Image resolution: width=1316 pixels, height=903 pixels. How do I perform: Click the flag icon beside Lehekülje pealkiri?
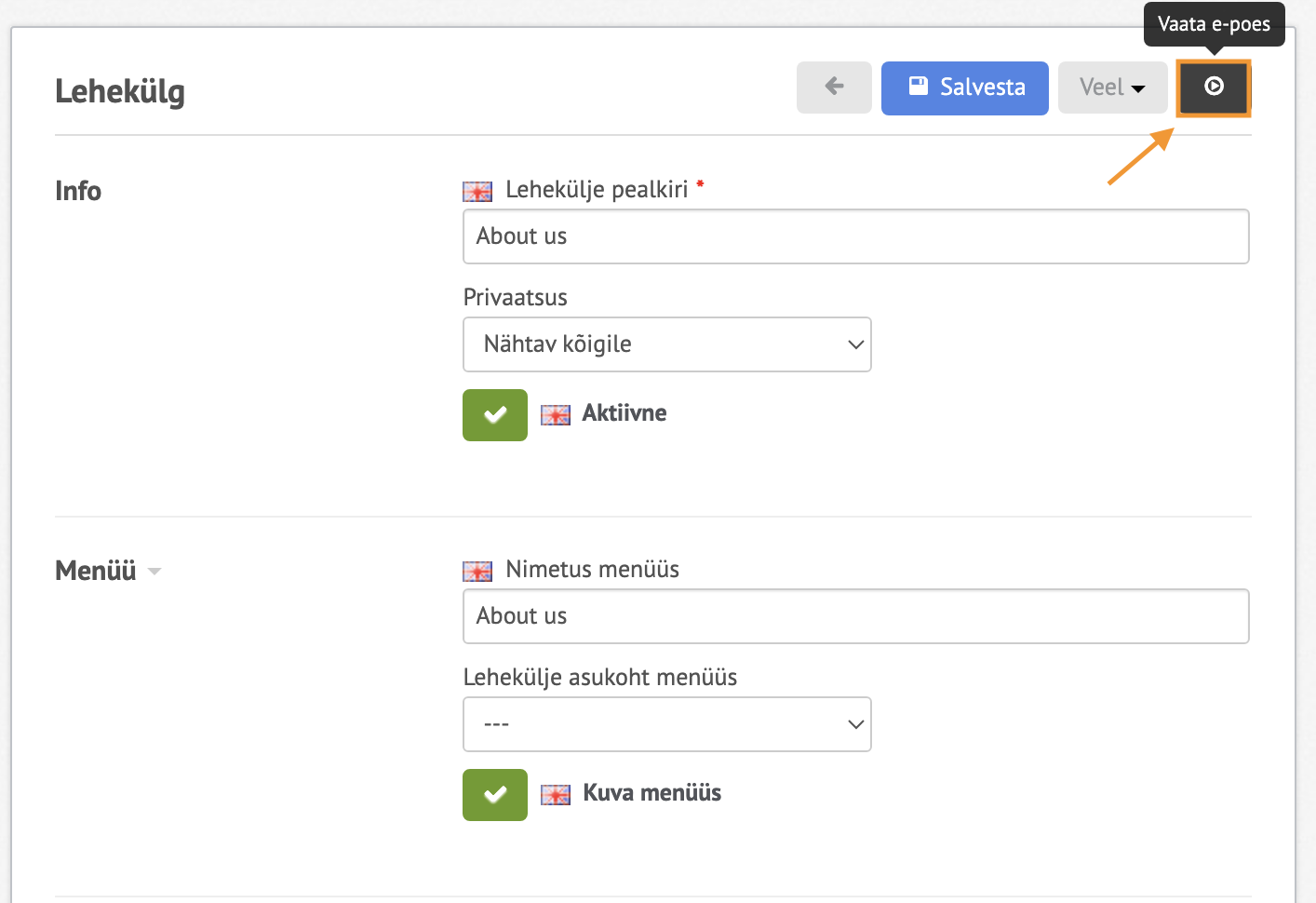pos(477,192)
